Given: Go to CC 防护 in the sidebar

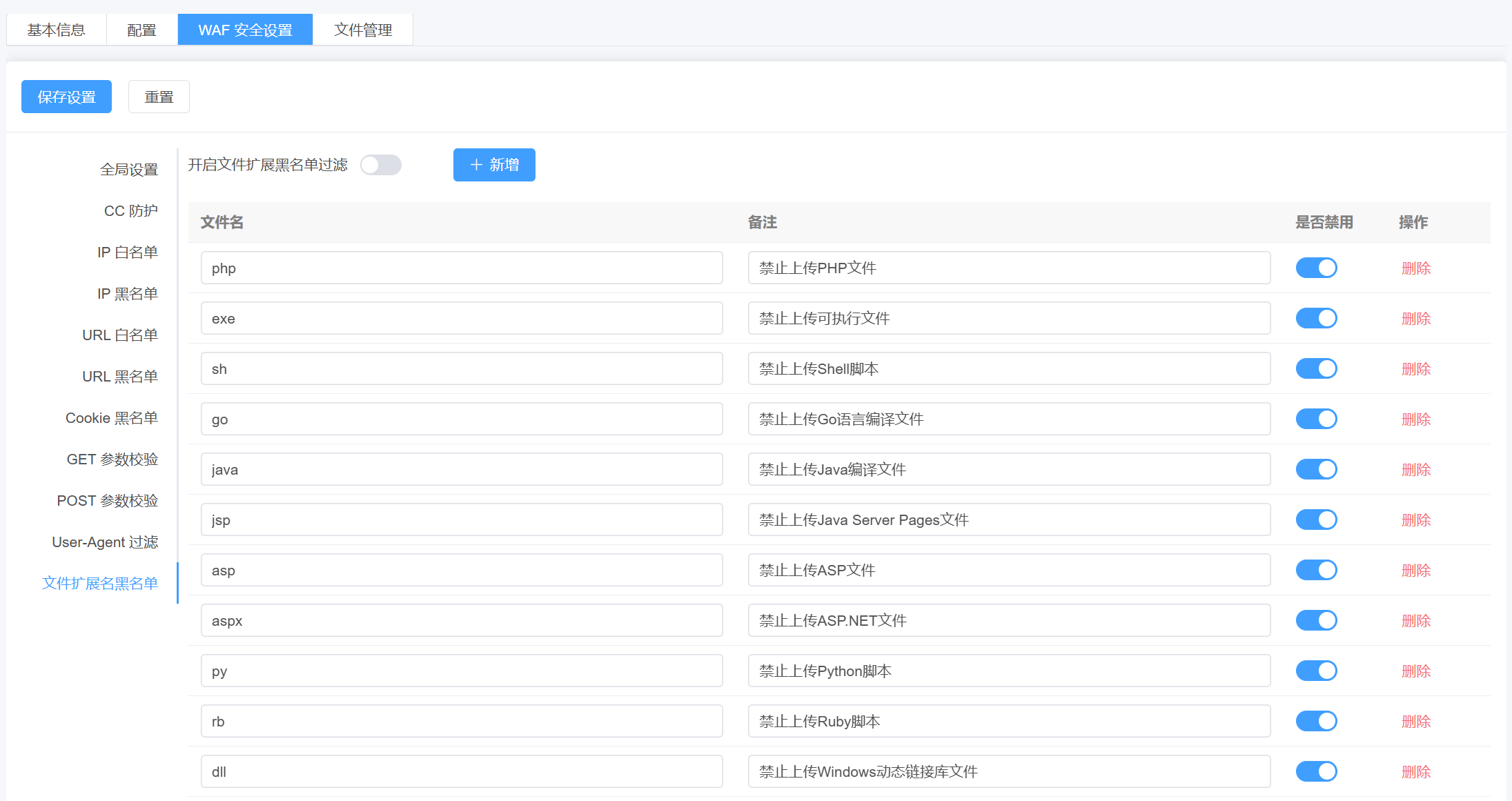Looking at the screenshot, I should tap(131, 211).
